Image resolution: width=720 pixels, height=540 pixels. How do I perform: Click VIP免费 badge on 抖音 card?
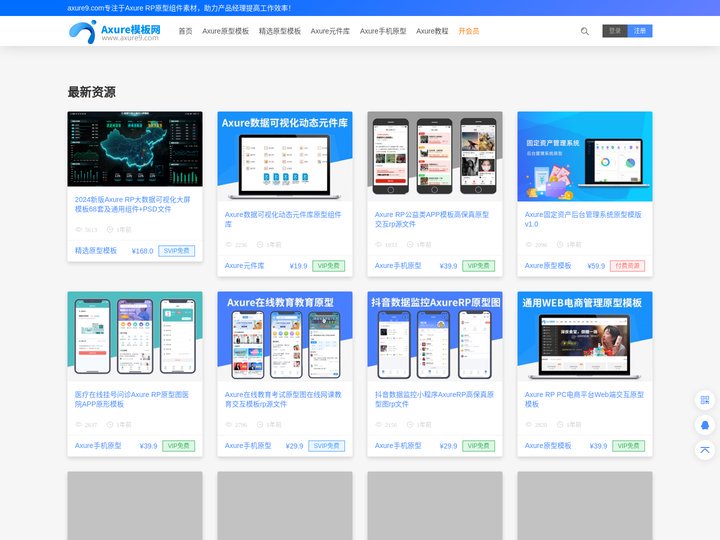click(478, 445)
